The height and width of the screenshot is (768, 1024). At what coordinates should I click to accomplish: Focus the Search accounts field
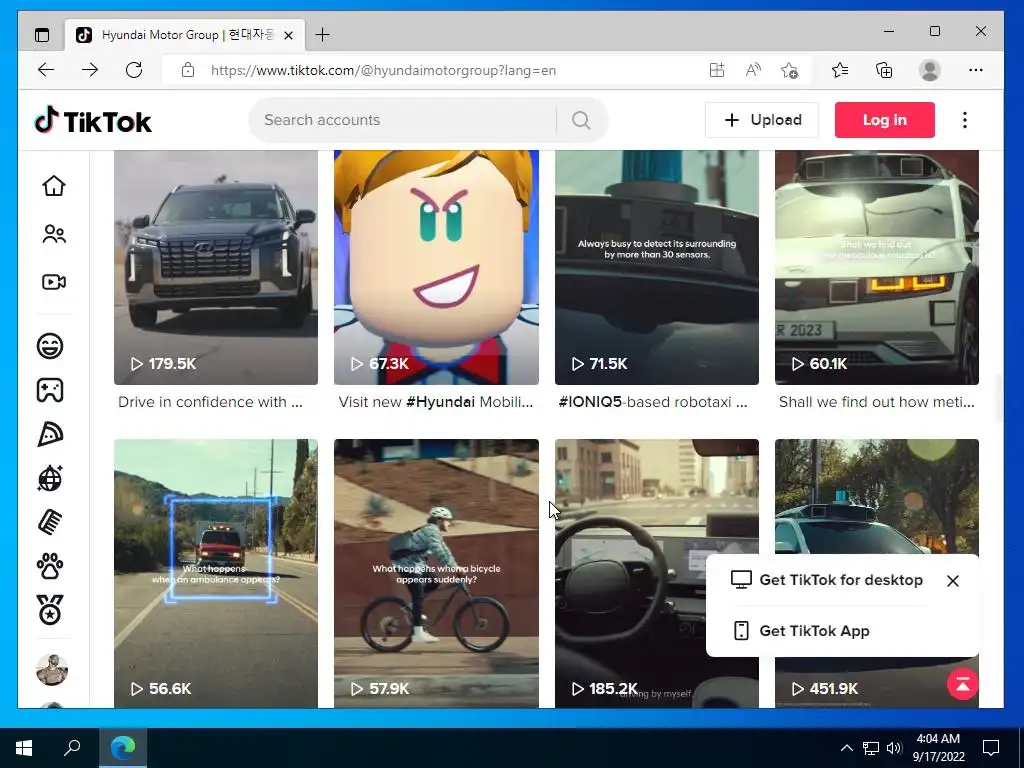tap(403, 120)
